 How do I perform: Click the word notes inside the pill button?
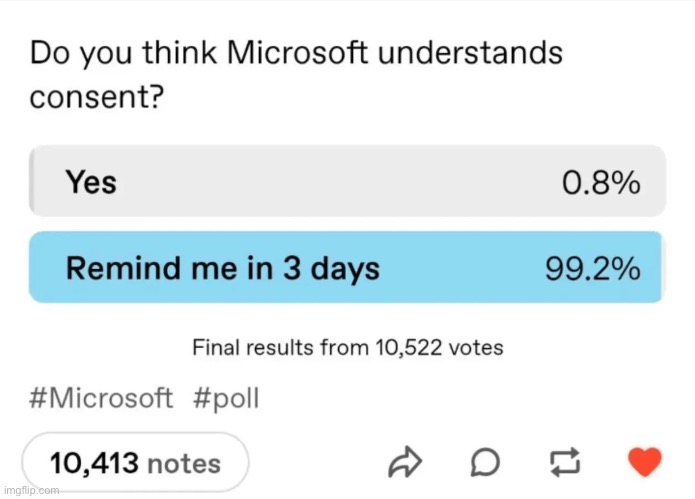coord(184,464)
